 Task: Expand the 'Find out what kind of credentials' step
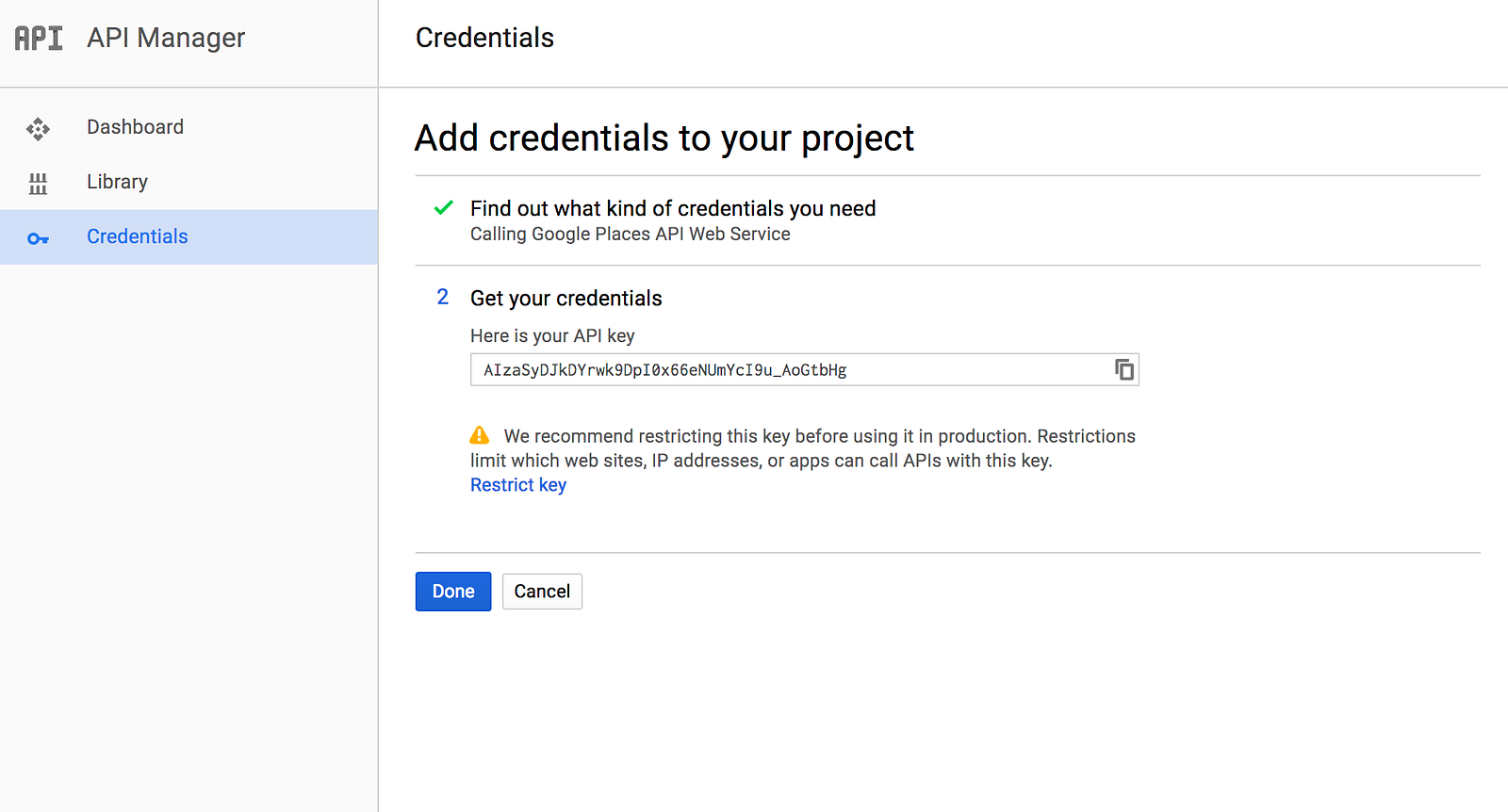point(673,208)
